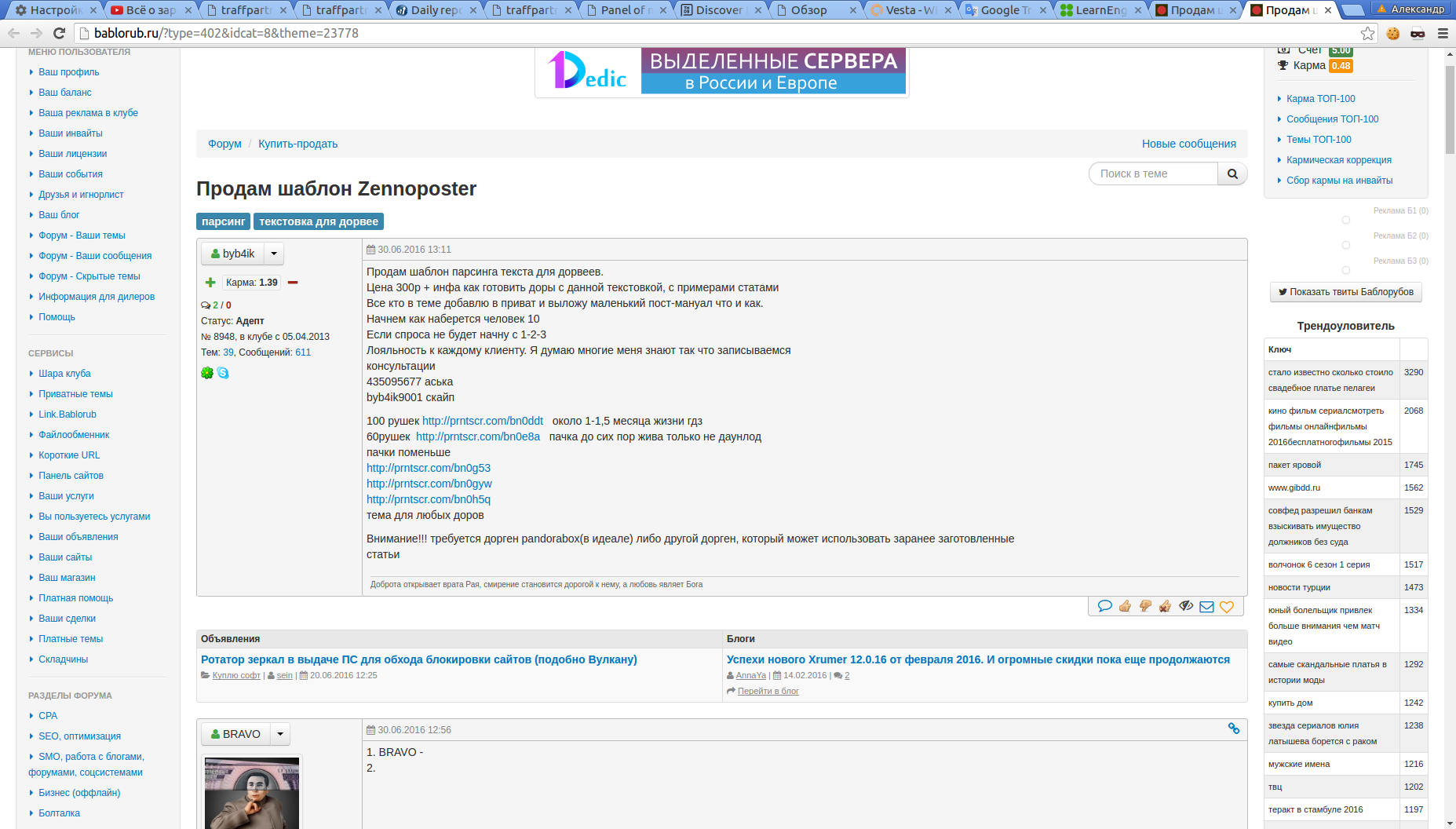Open Ваш профиль in the user menu
Viewport: 1456px width, 829px height.
pyautogui.click(x=69, y=72)
